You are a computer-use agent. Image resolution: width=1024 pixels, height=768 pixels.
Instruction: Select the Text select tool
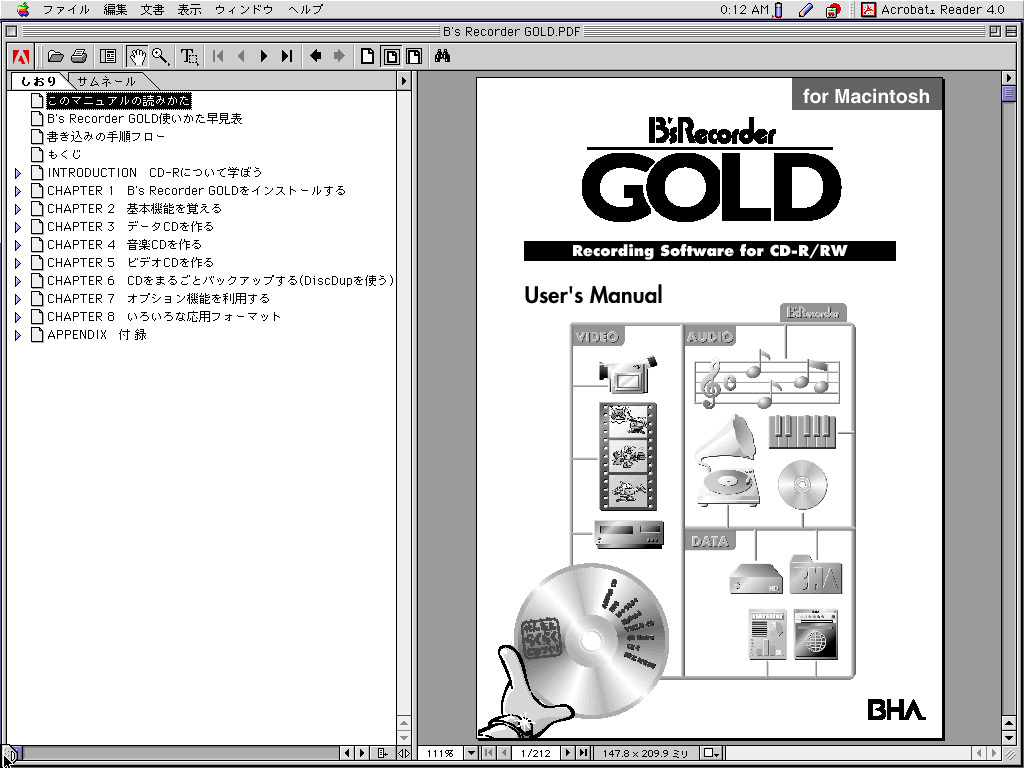click(189, 56)
